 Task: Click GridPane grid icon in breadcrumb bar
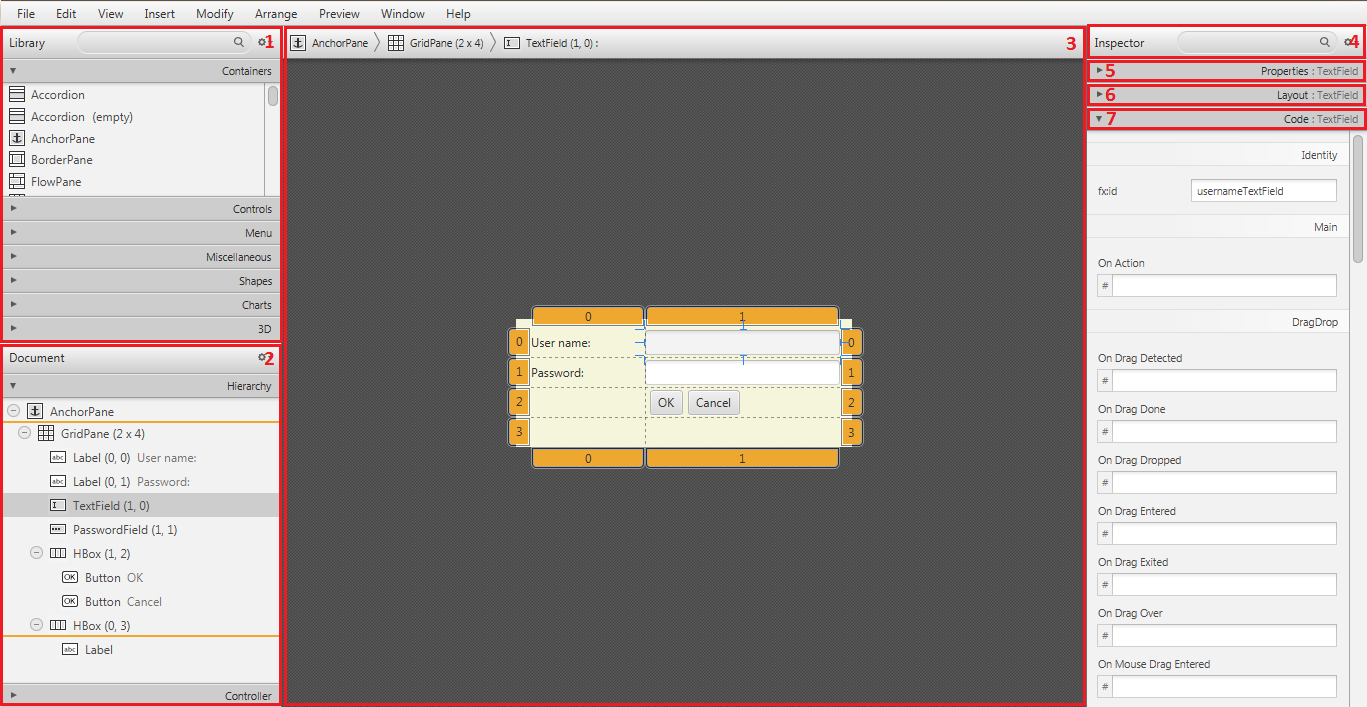(x=396, y=43)
